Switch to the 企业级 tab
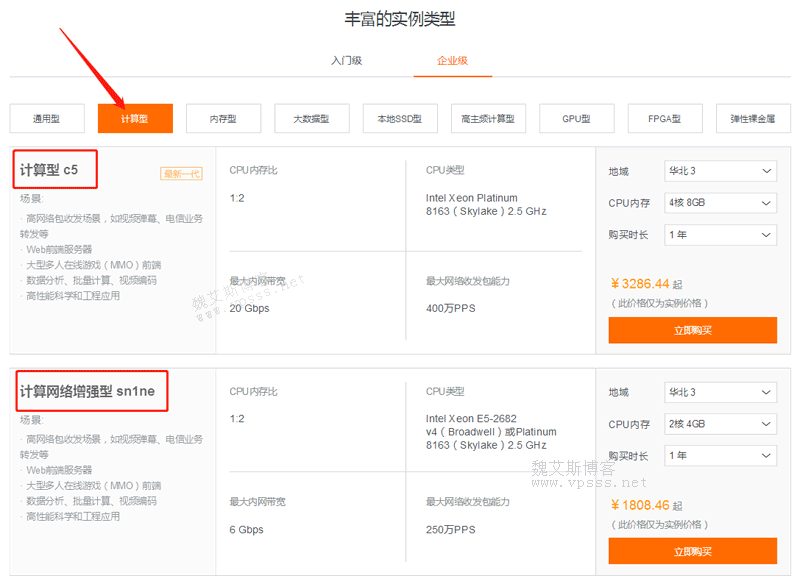800x584 pixels. 452,61
